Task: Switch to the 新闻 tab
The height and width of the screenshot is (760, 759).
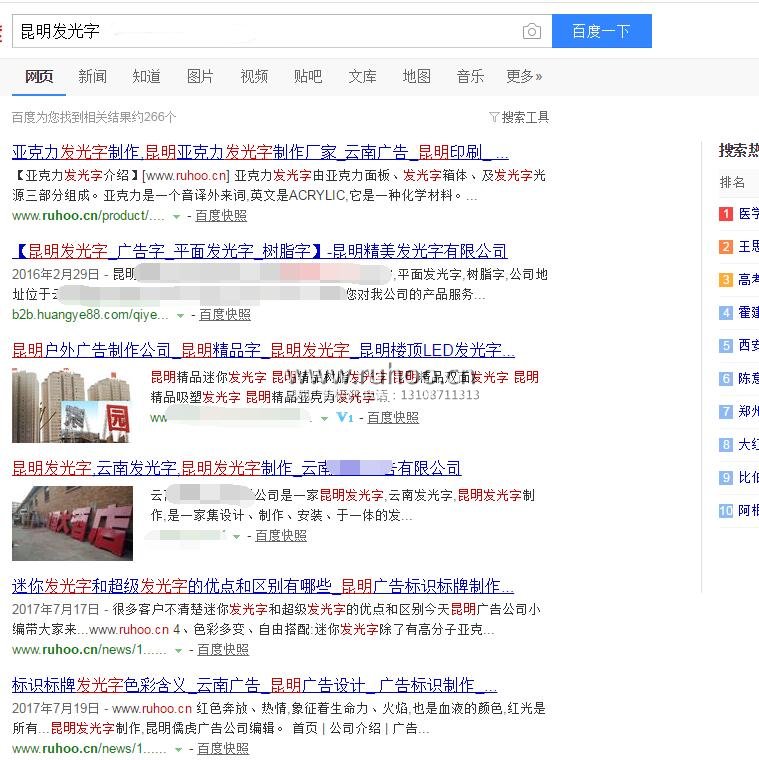Action: coord(93,76)
